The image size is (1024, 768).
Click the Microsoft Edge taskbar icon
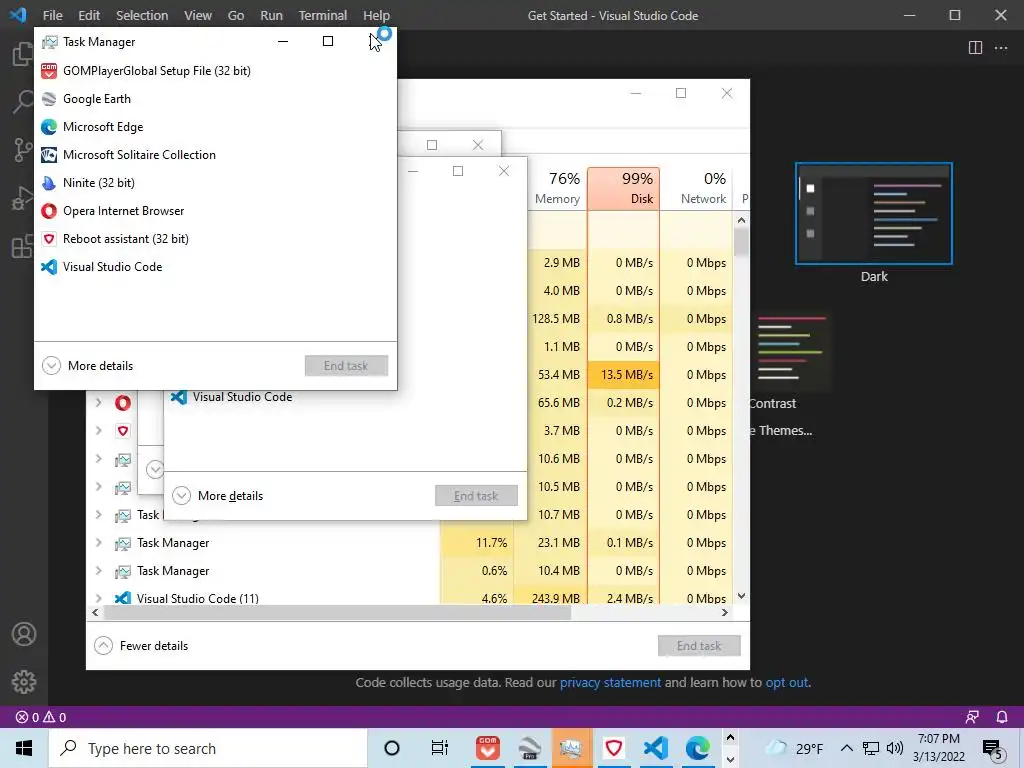click(x=697, y=748)
